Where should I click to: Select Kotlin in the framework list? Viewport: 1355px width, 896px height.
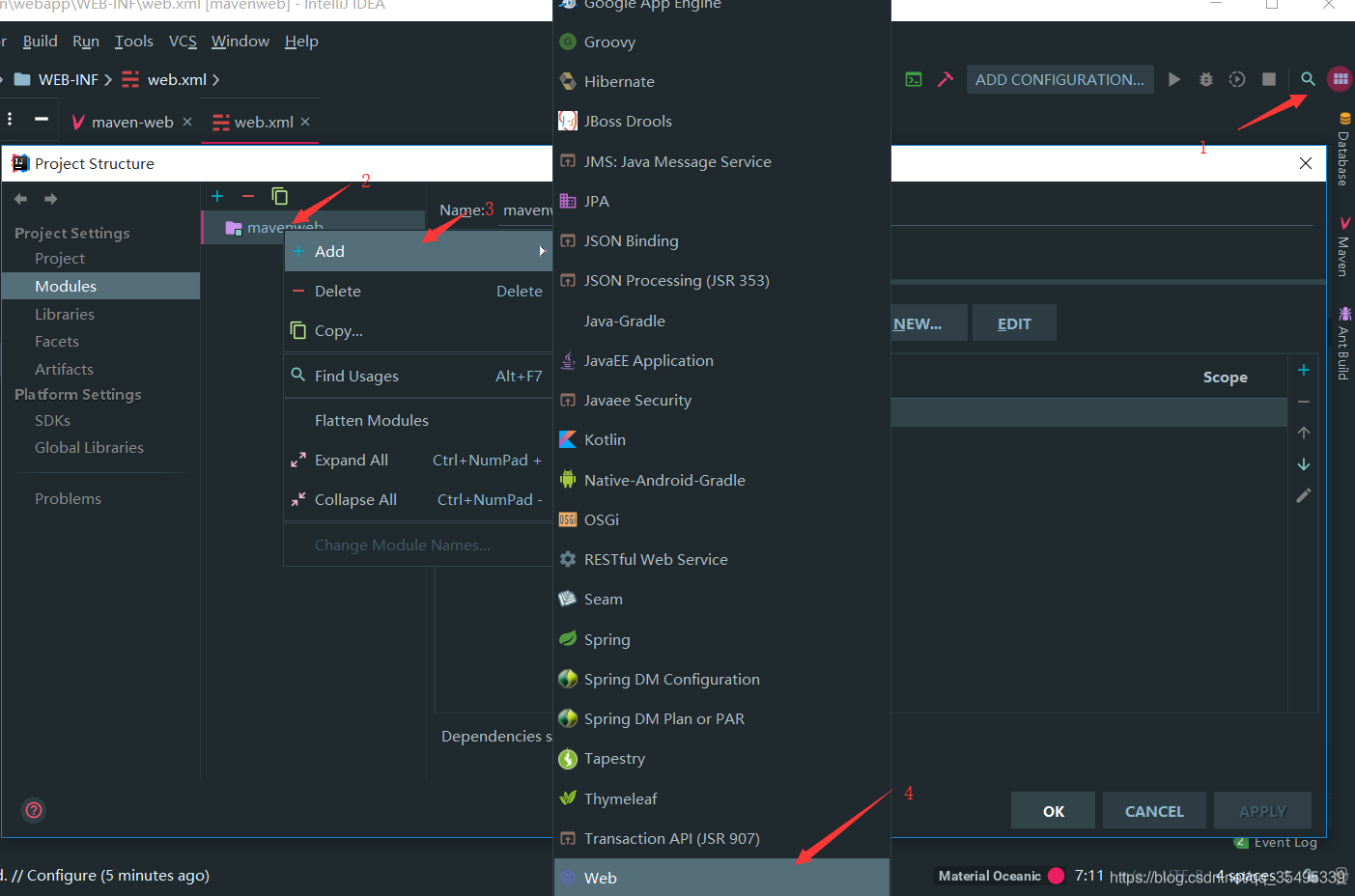coord(721,439)
